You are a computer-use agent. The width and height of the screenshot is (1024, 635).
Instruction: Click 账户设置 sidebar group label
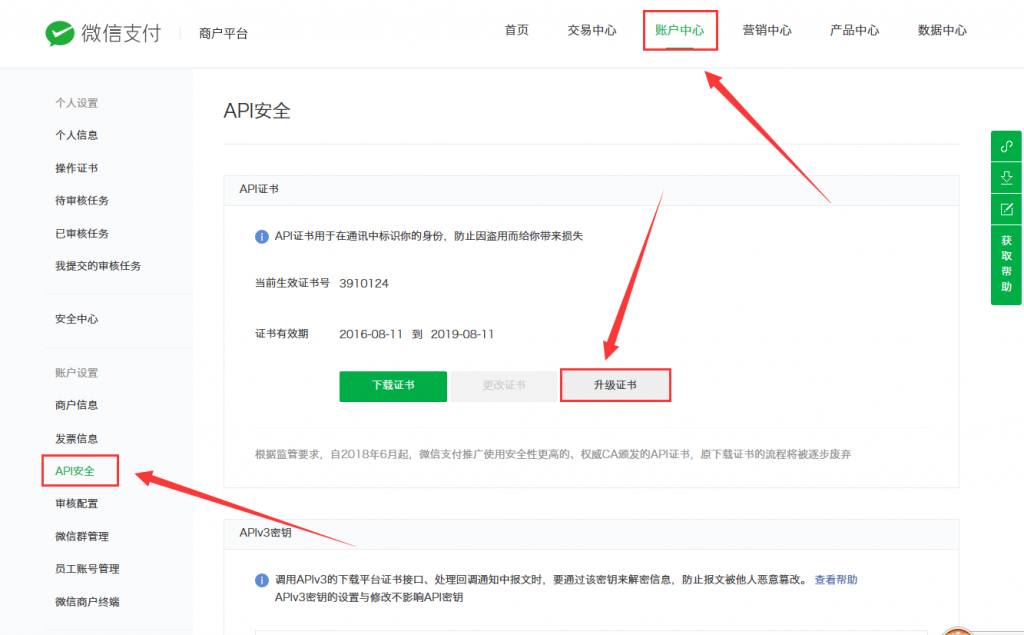point(76,373)
